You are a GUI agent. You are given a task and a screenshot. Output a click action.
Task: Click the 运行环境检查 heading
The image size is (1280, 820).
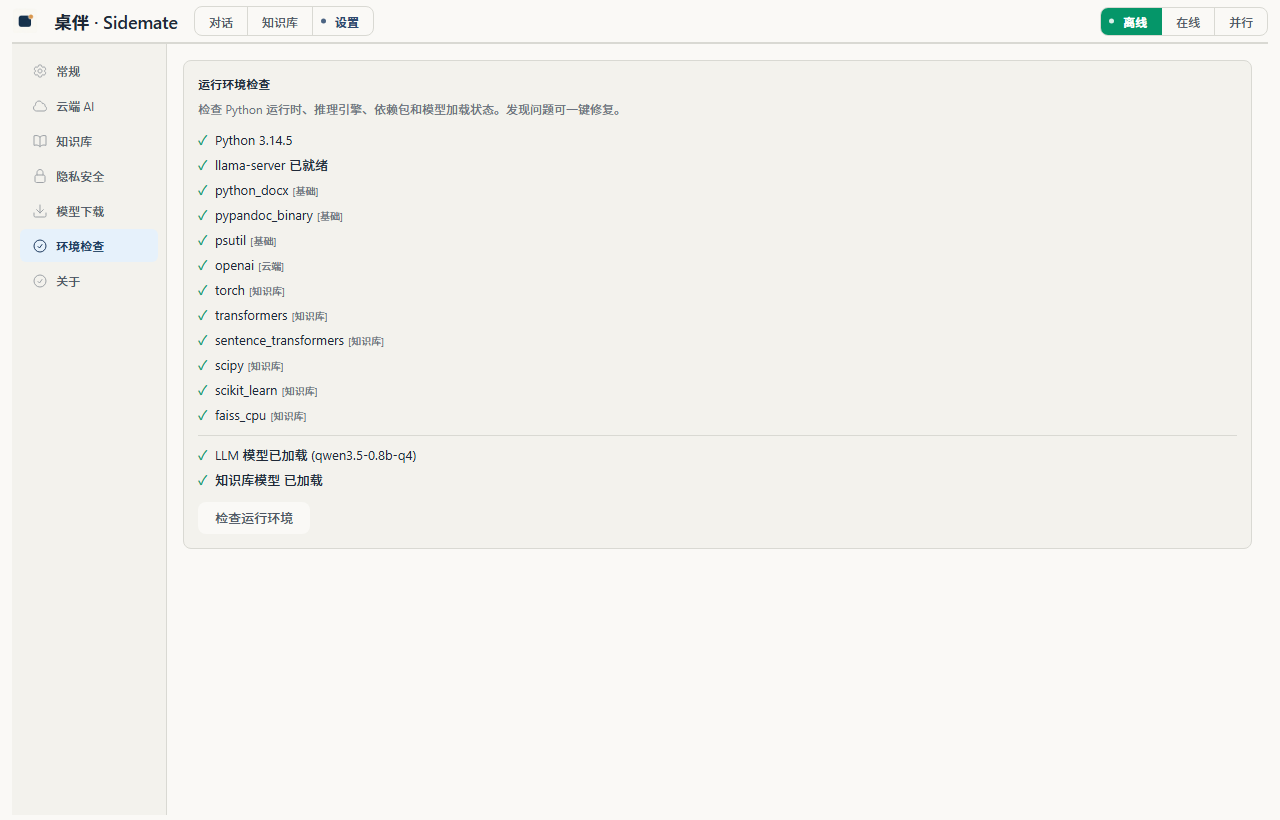[x=234, y=85]
